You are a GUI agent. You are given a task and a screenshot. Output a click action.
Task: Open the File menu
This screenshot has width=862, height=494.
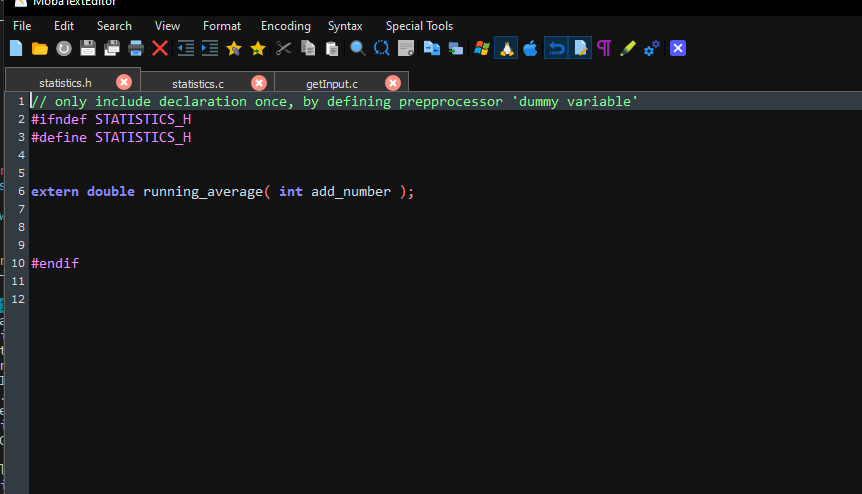click(x=22, y=26)
